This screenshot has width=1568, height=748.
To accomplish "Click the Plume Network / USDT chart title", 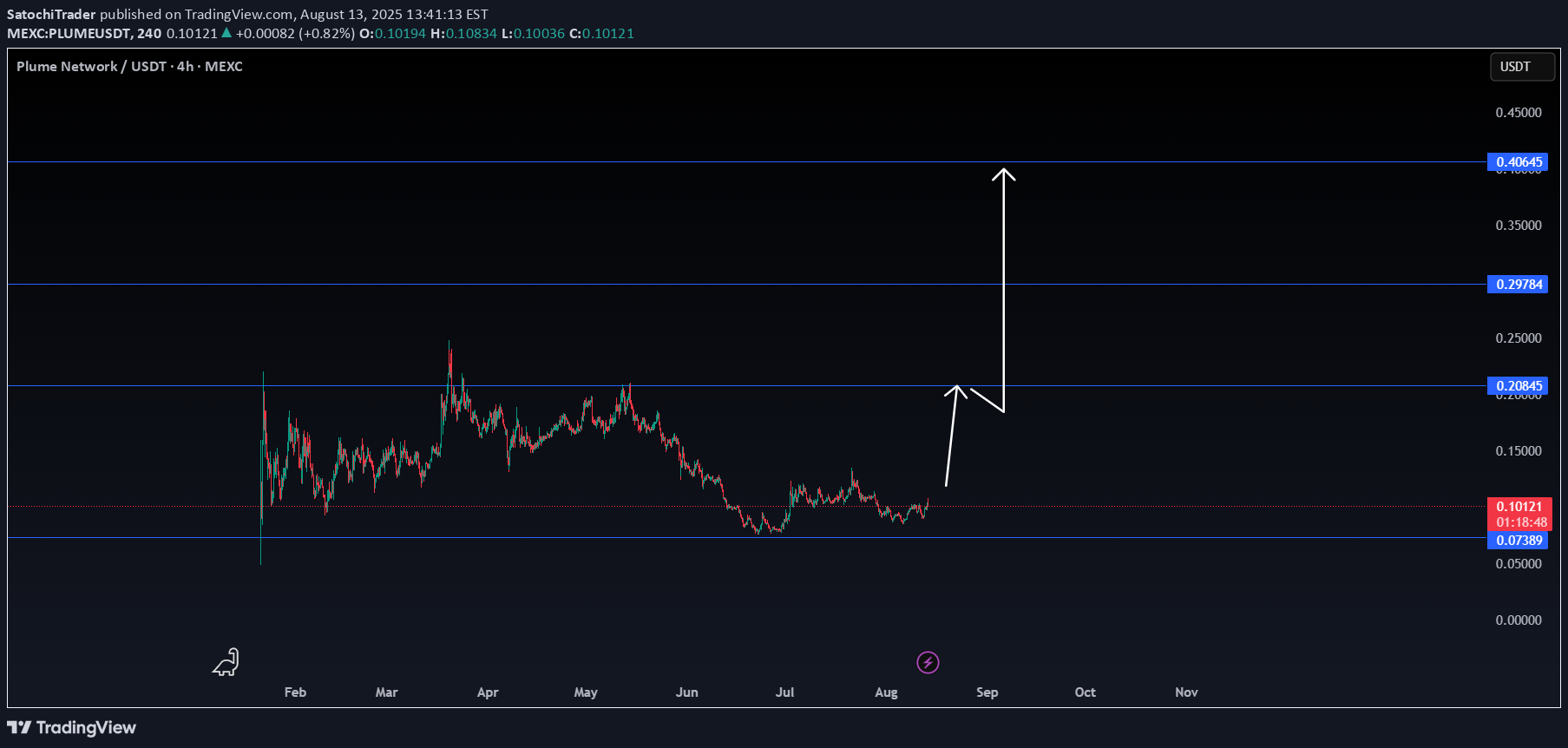I will pos(129,67).
